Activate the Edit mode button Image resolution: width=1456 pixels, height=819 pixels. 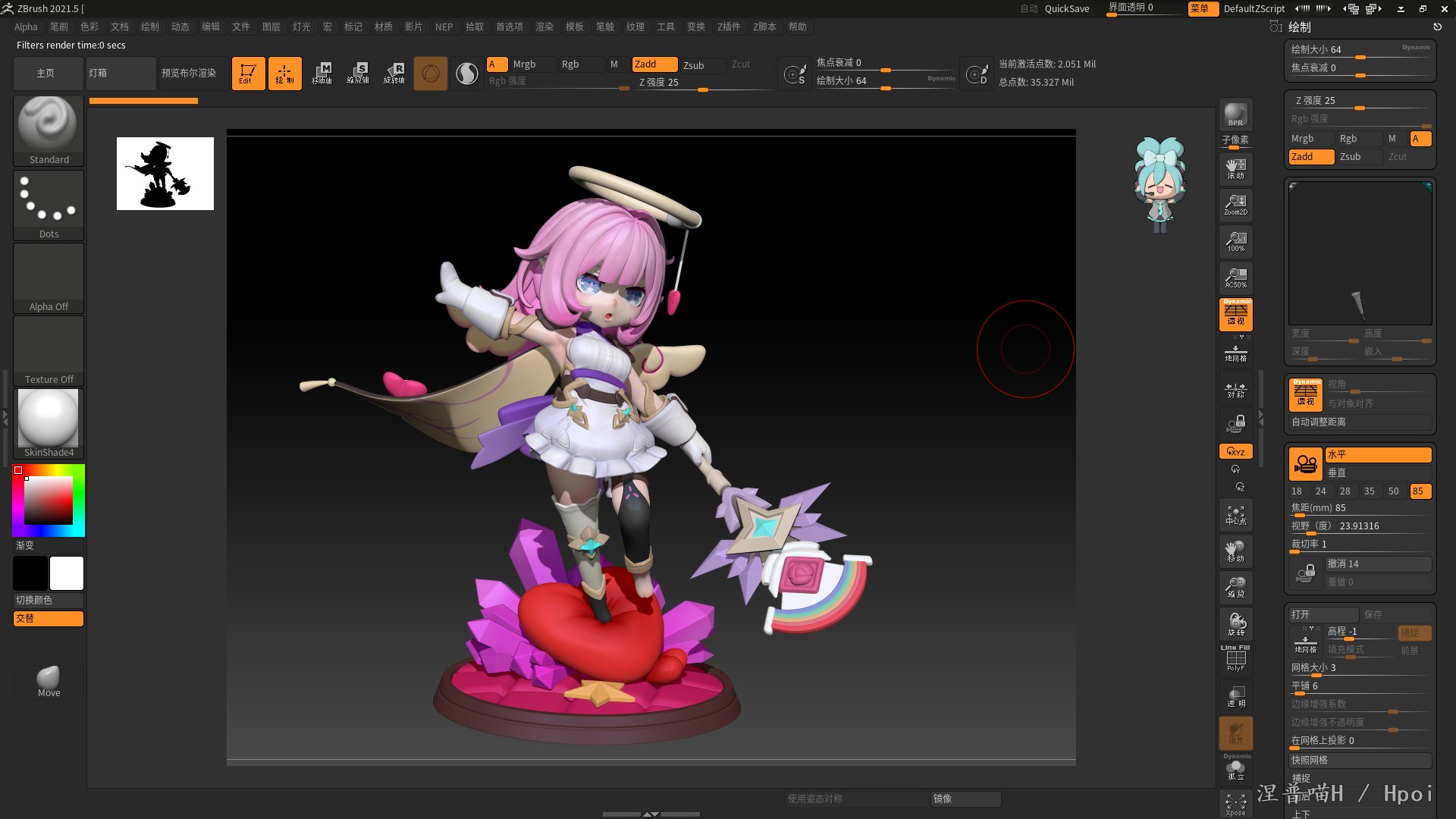[x=248, y=74]
